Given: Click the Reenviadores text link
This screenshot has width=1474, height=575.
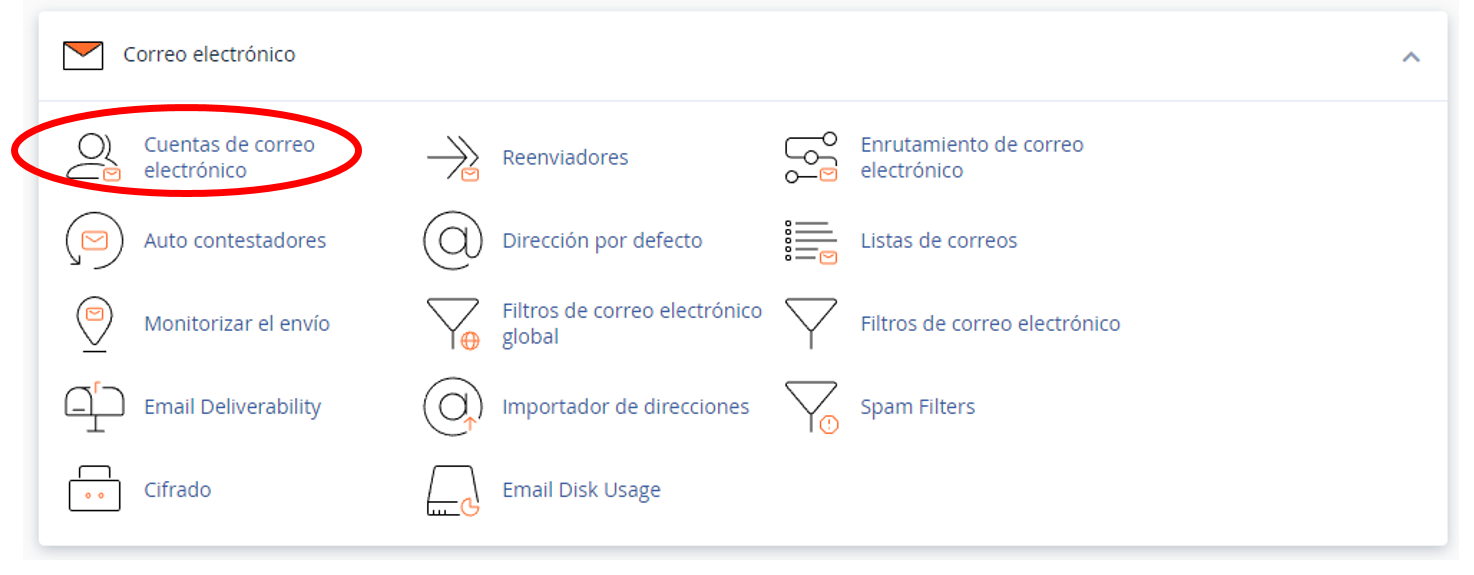Looking at the screenshot, I should point(565,158).
